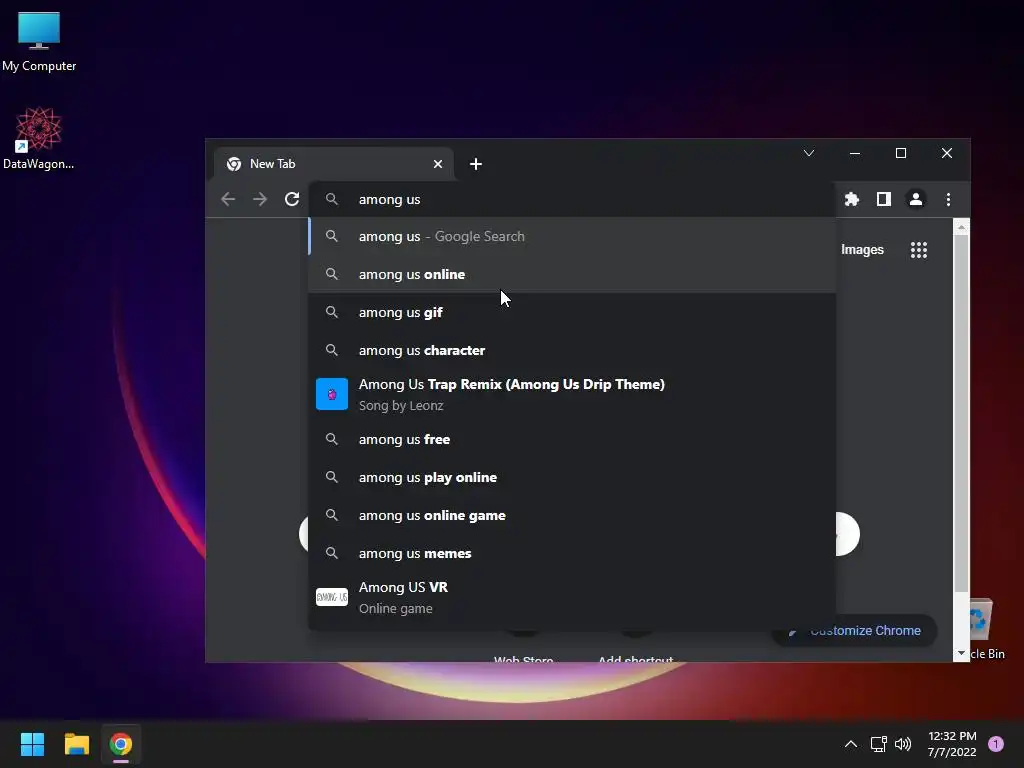Open the tab search dropdown chevron

click(x=808, y=153)
